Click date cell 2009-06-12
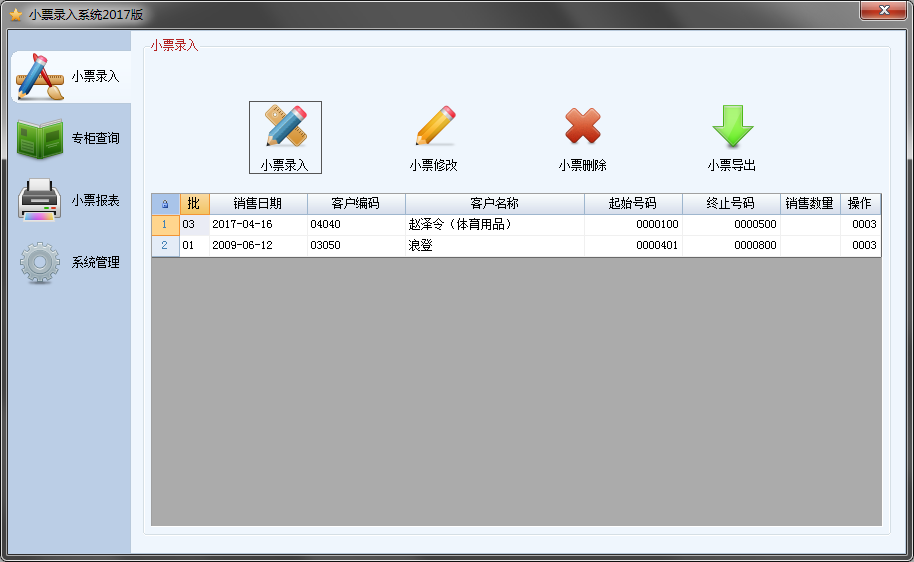This screenshot has width=914, height=562. click(x=258, y=246)
